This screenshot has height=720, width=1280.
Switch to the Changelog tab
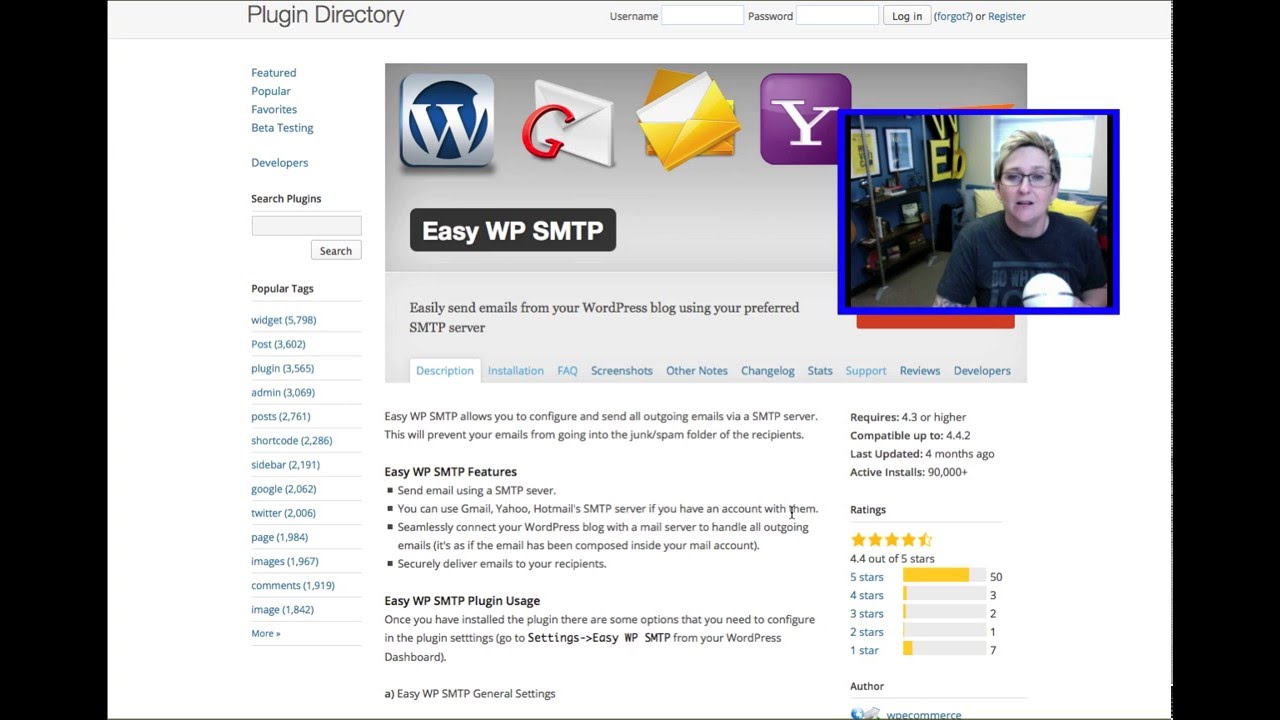768,370
